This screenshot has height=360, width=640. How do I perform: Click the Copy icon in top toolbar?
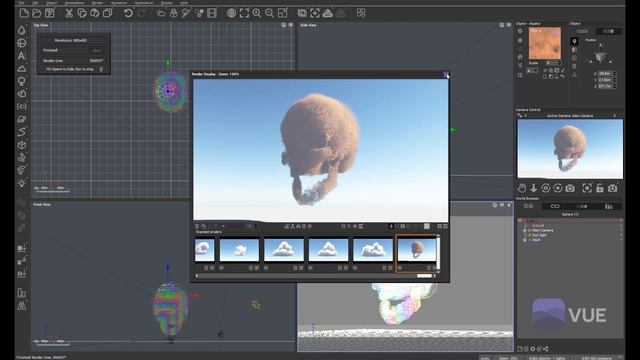point(82,13)
